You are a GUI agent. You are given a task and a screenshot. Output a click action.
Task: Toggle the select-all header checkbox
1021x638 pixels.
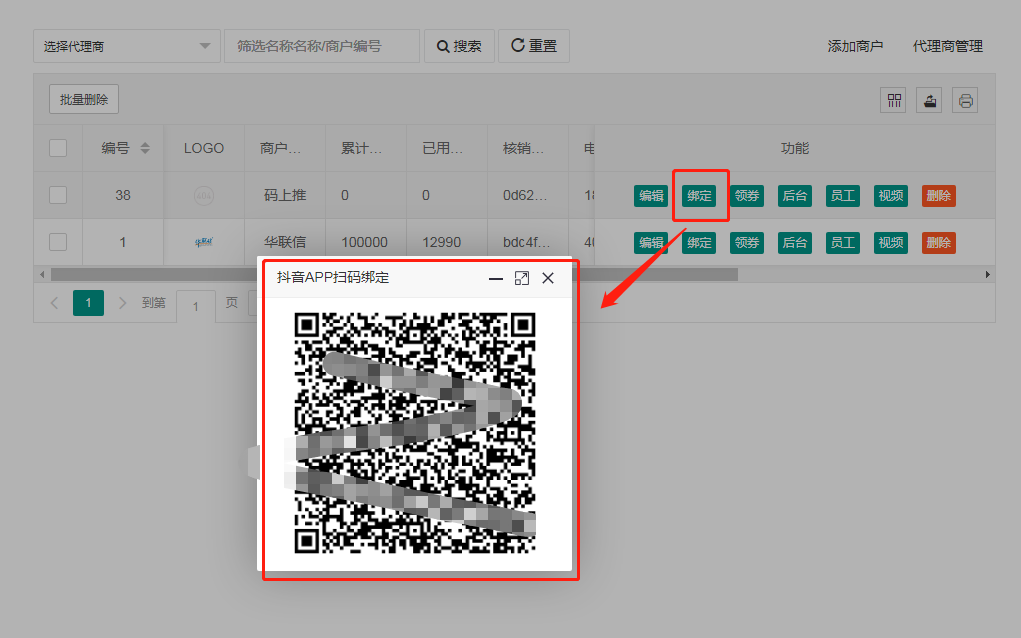tap(58, 148)
